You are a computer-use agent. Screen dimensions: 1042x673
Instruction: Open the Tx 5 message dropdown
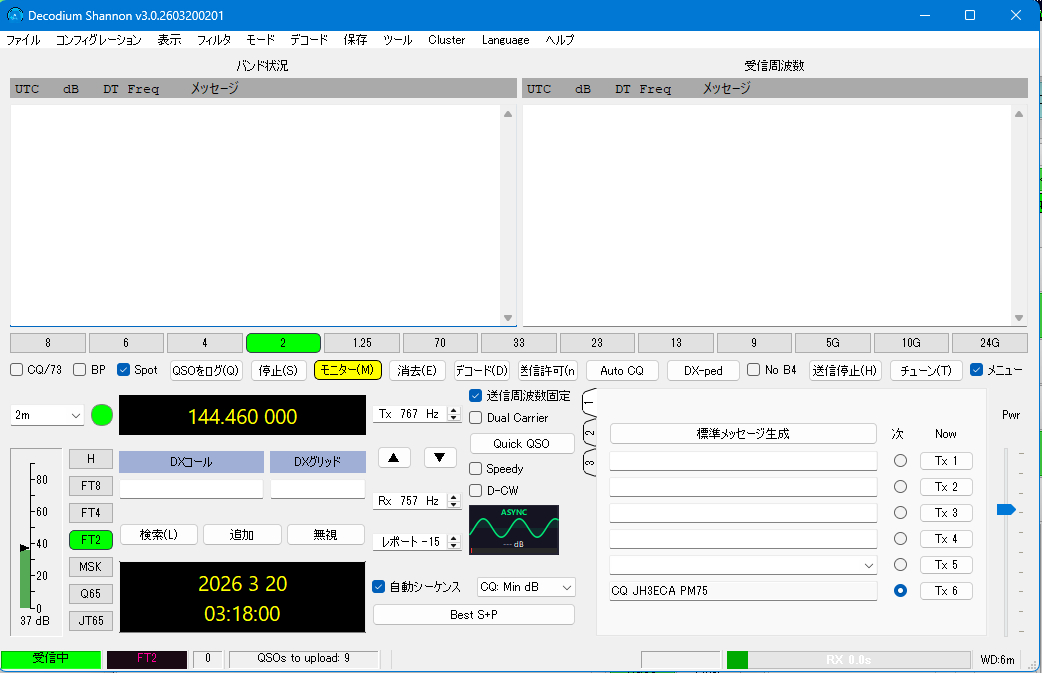coord(866,566)
